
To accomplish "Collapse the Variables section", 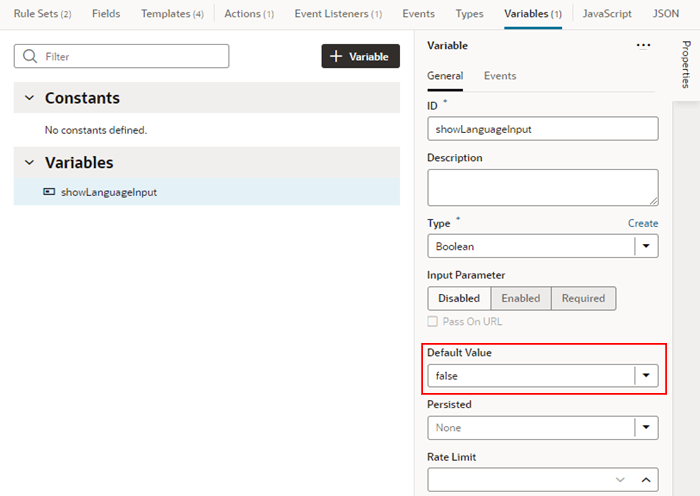I will point(28,162).
